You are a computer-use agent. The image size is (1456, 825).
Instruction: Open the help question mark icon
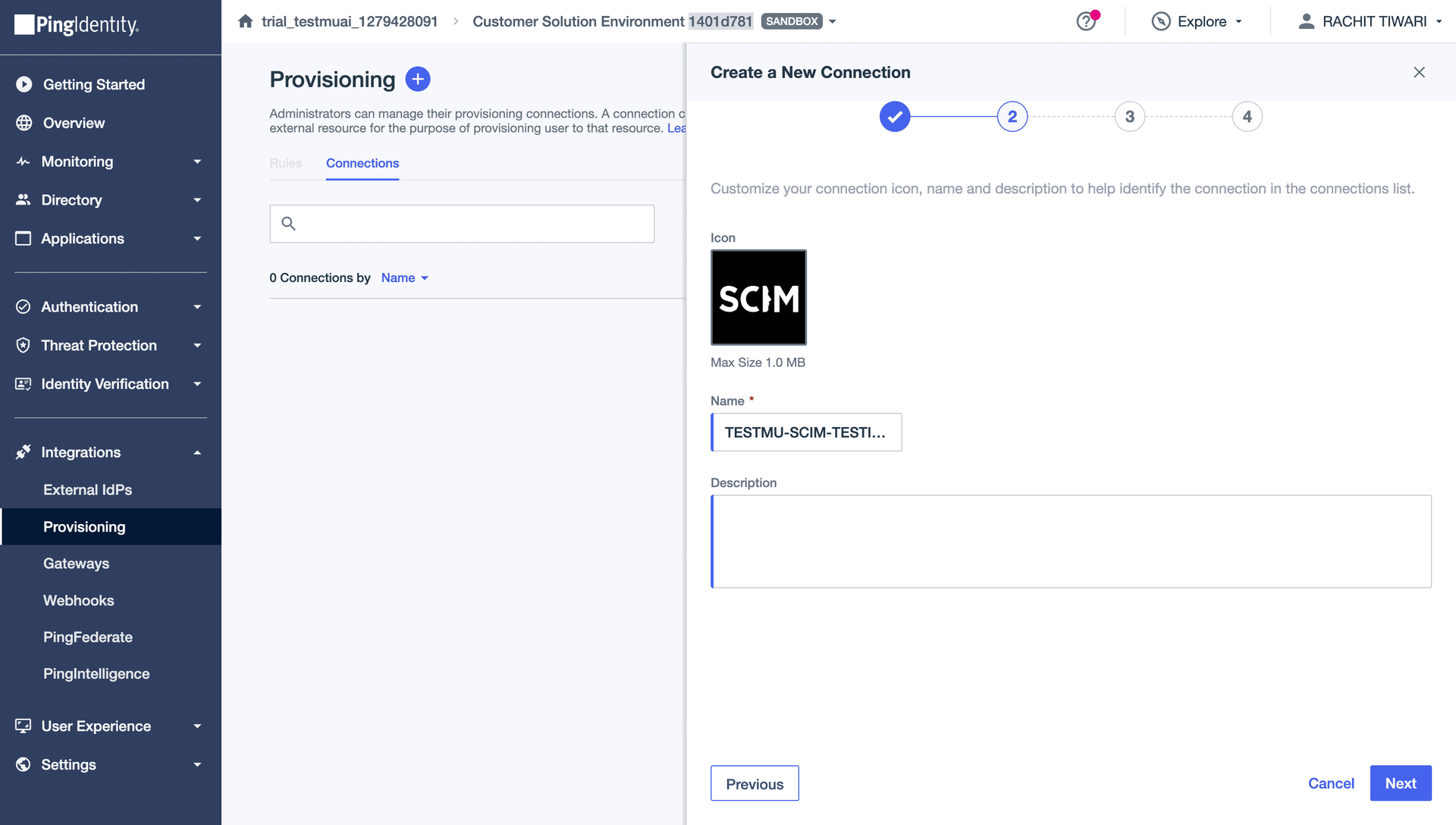click(1086, 21)
